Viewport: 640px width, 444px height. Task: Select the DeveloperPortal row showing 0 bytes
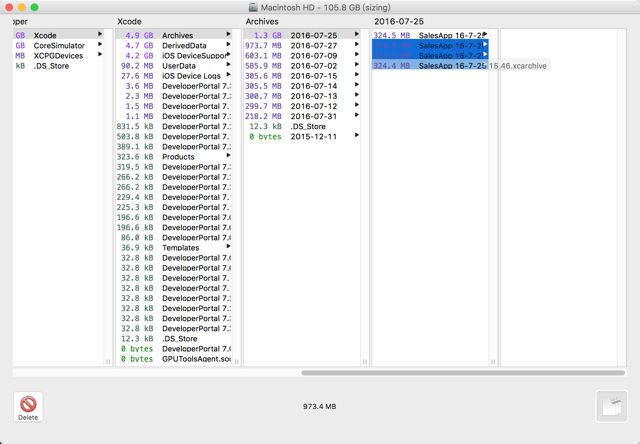[x=174, y=349]
